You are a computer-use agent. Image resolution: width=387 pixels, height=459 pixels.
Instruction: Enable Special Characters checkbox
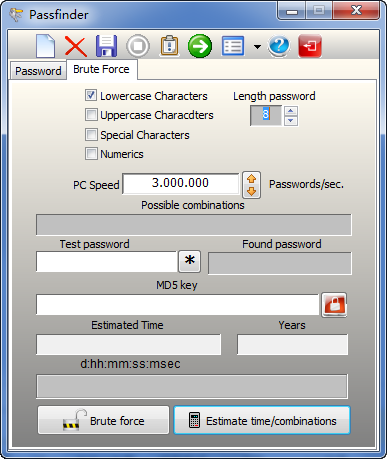pos(91,135)
